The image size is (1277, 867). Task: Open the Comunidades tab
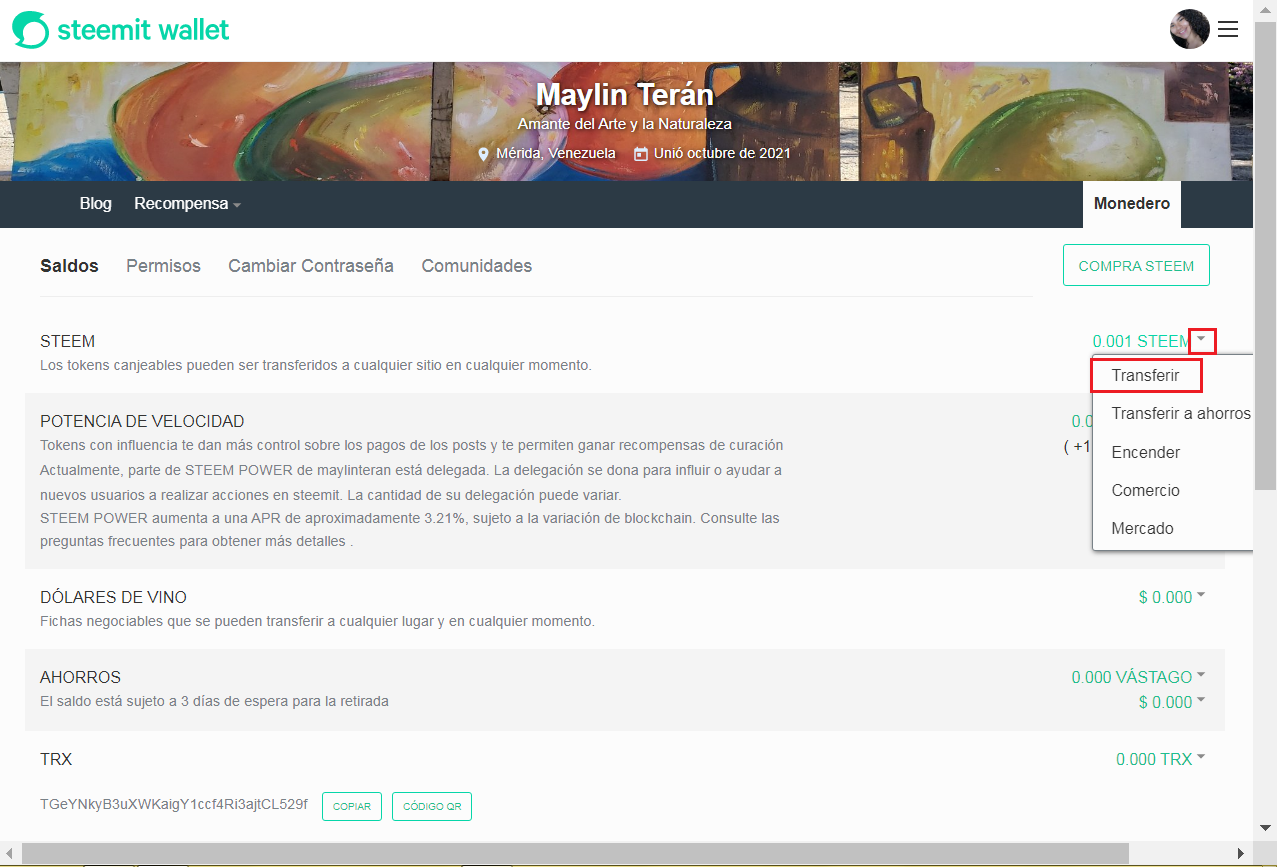pyautogui.click(x=477, y=266)
